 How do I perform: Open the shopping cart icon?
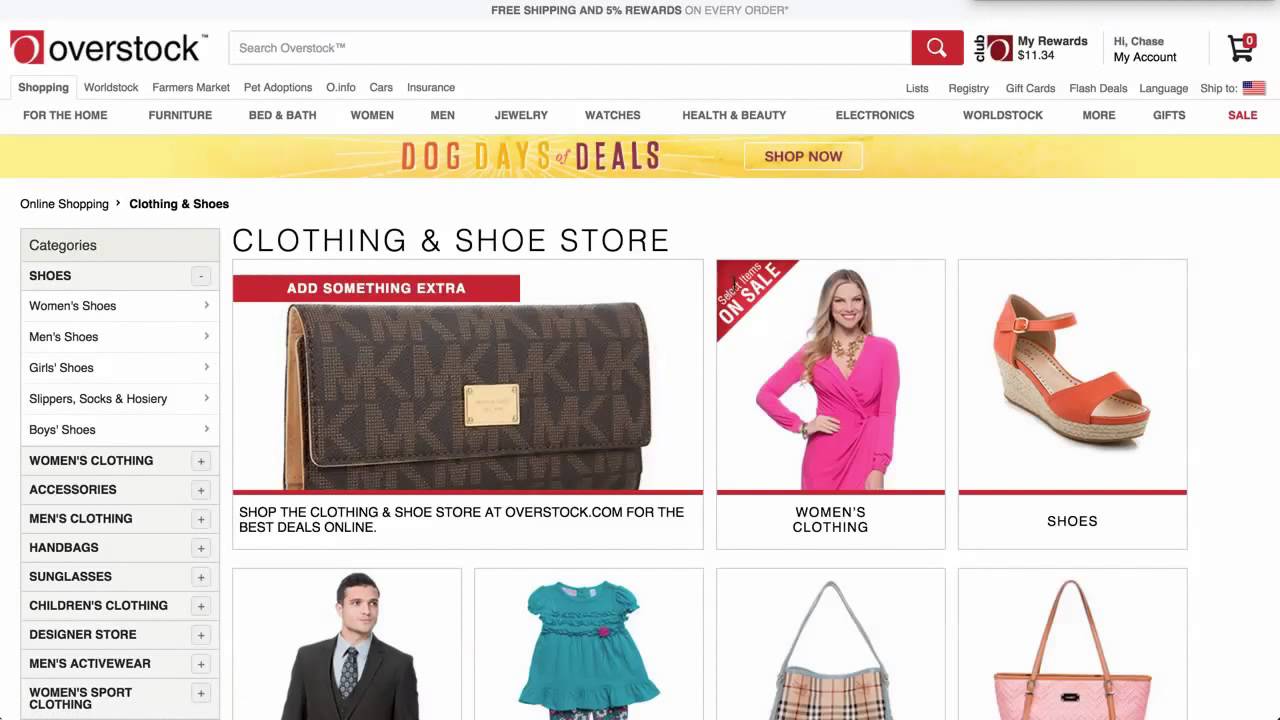point(1242,47)
